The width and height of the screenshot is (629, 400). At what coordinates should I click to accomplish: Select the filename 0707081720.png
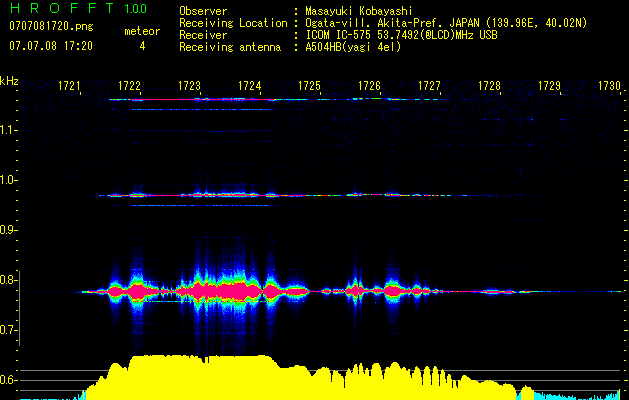coord(51,27)
